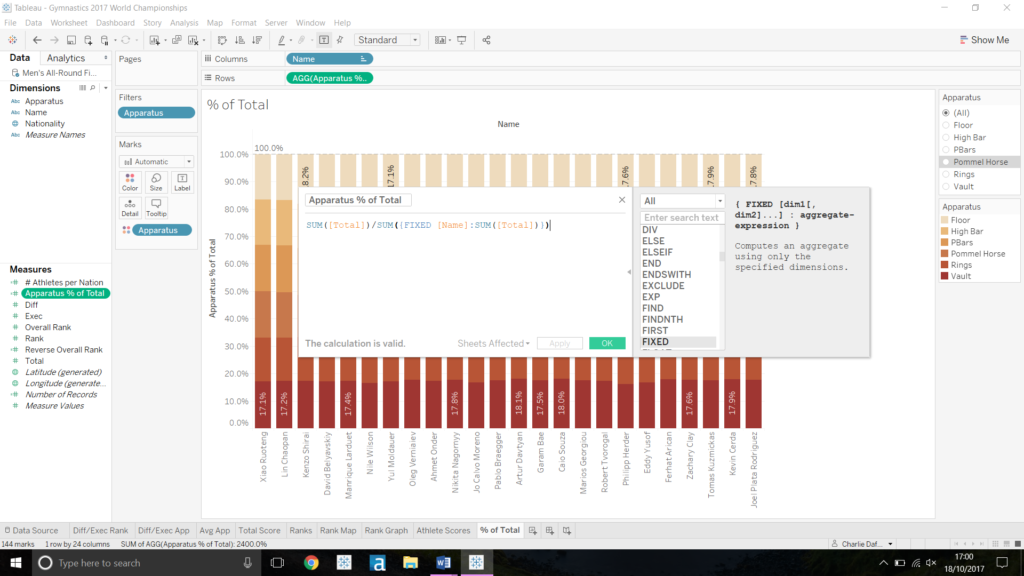Open the Athlete Scores sheet tab
The image size is (1024, 576).
443,530
